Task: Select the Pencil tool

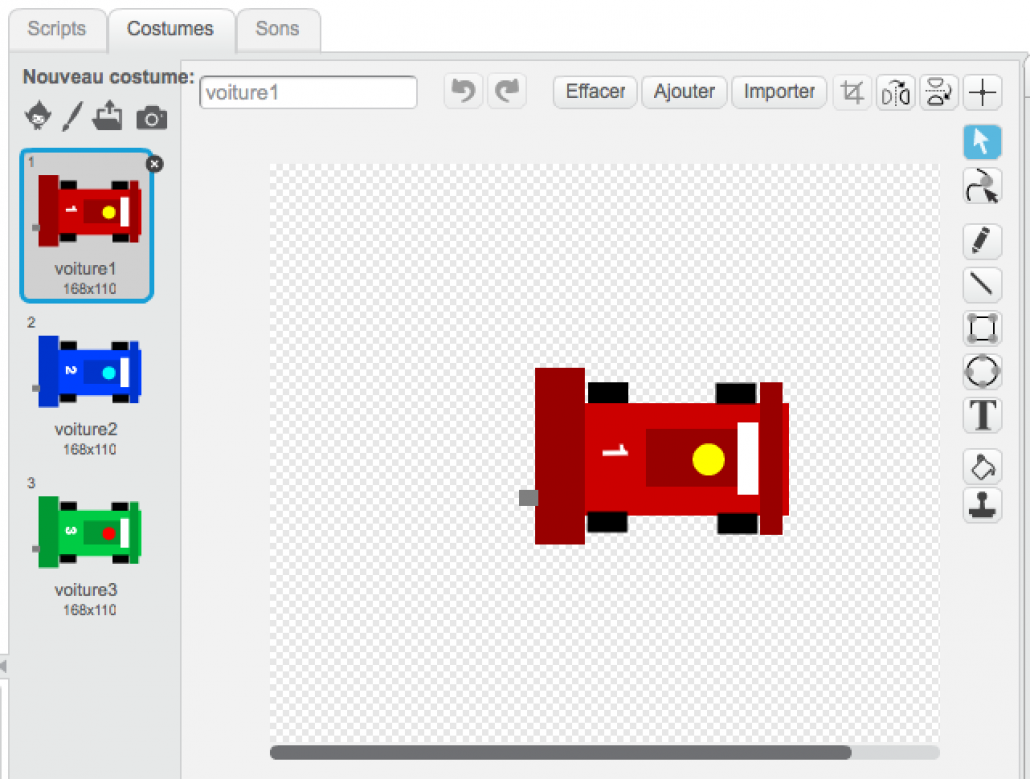Action: click(982, 241)
